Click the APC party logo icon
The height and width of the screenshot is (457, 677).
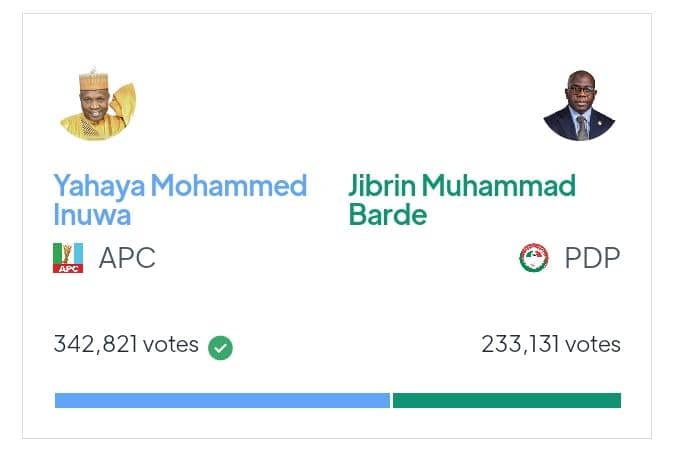[x=68, y=258]
